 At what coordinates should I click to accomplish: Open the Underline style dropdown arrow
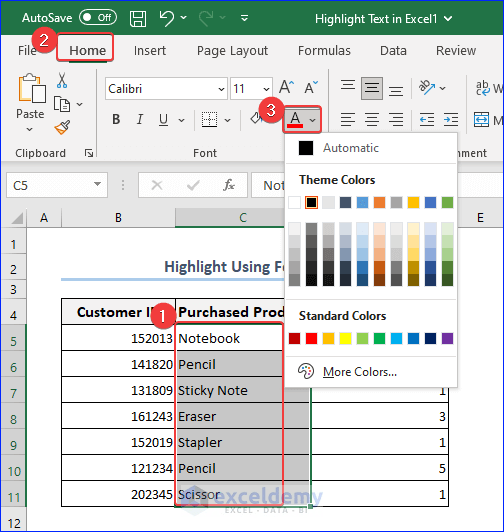[x=182, y=120]
